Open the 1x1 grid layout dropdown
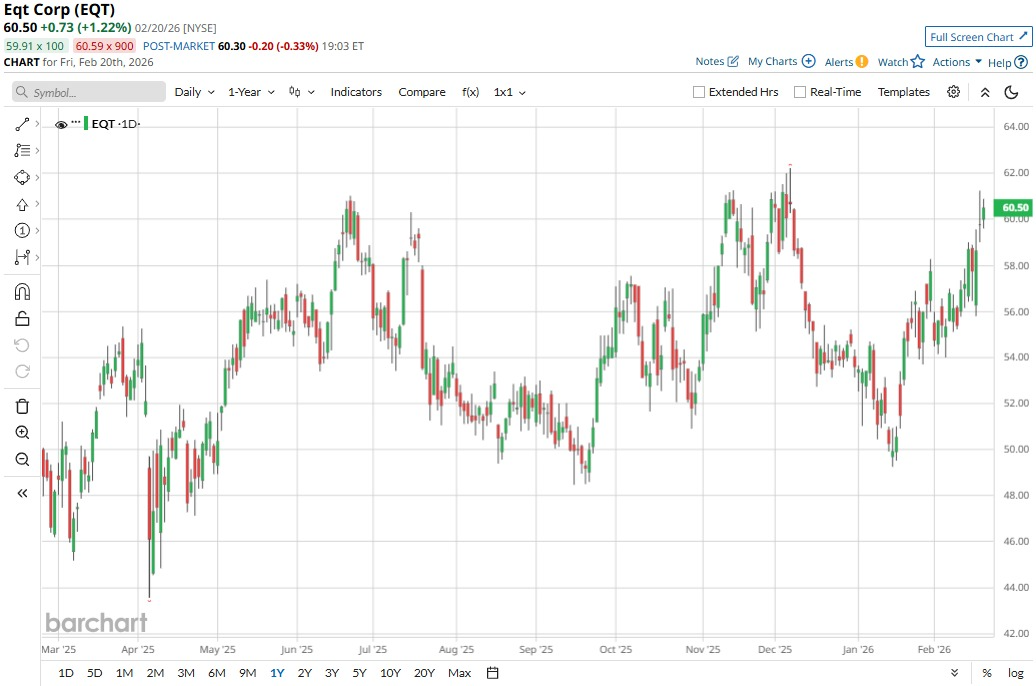Screen dimensions: 1036x686 tap(509, 92)
